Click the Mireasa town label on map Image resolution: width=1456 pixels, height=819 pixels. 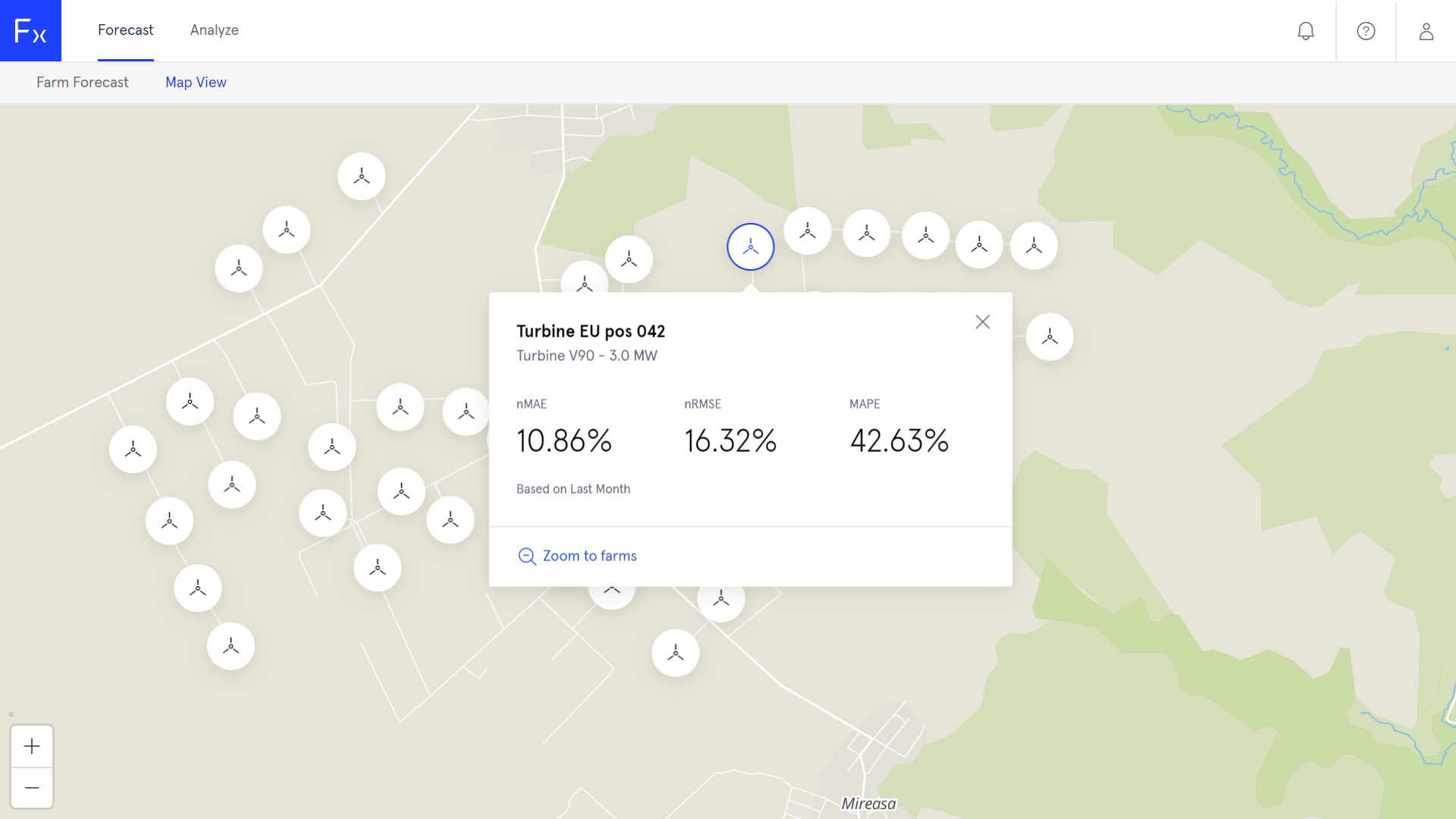point(869,803)
